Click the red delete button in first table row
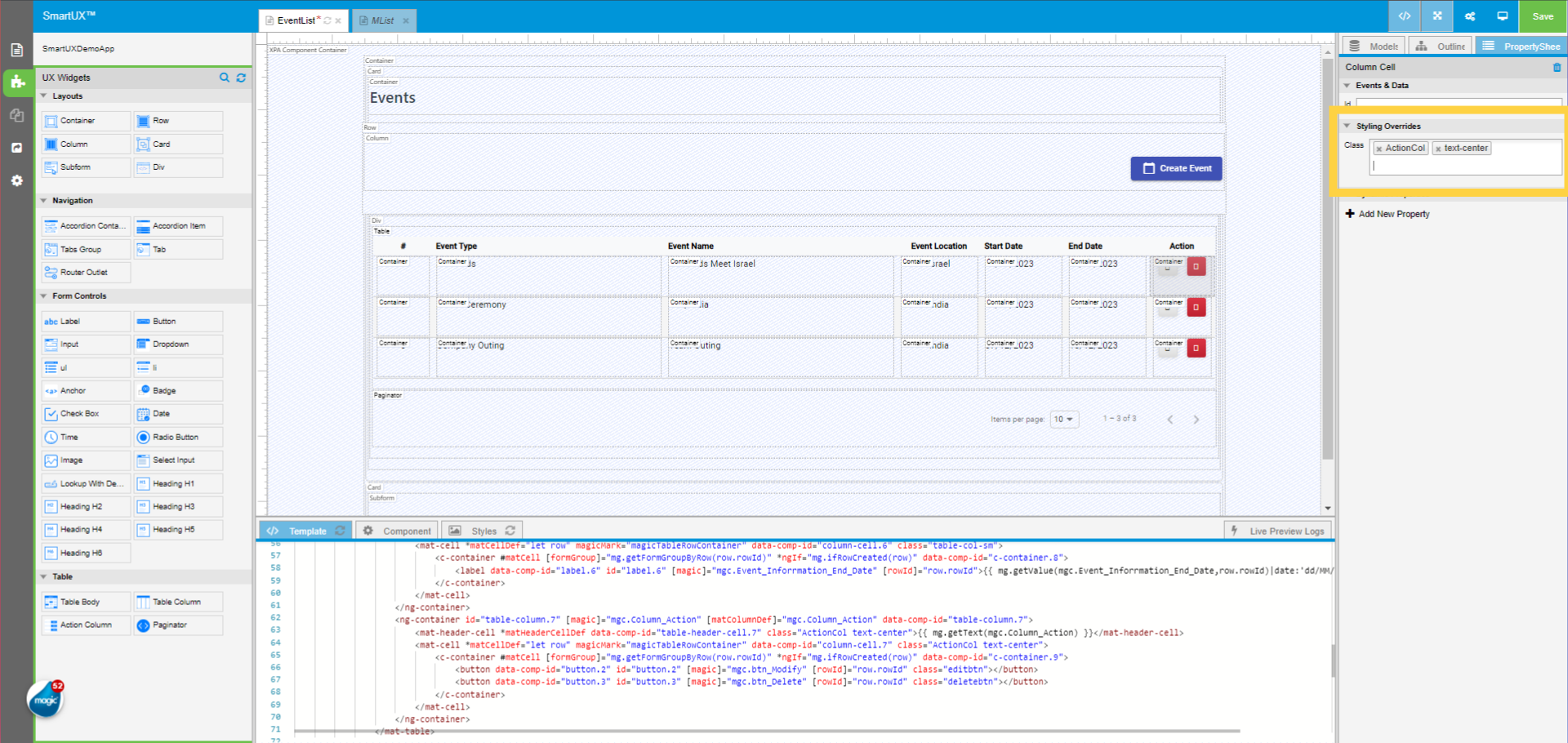 coord(1196,266)
